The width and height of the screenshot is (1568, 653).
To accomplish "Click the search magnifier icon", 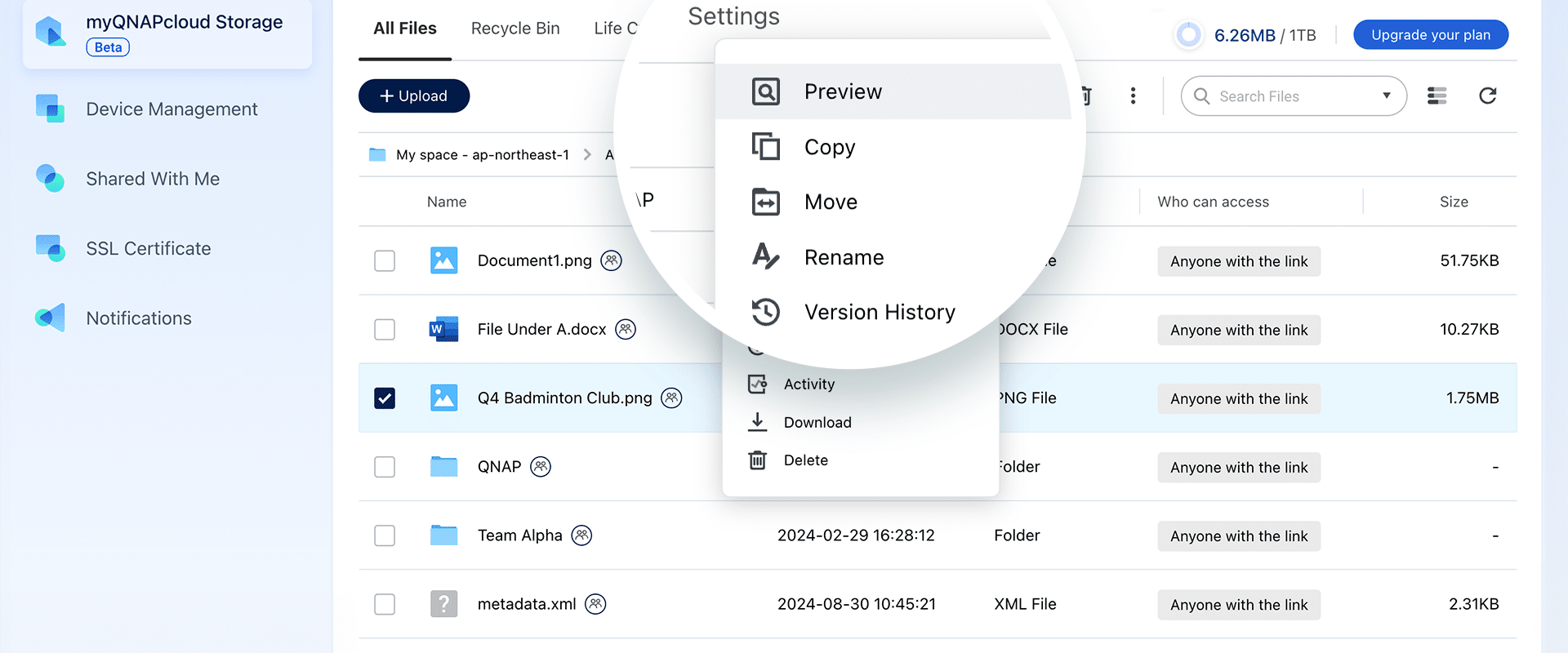I will click(x=1201, y=96).
